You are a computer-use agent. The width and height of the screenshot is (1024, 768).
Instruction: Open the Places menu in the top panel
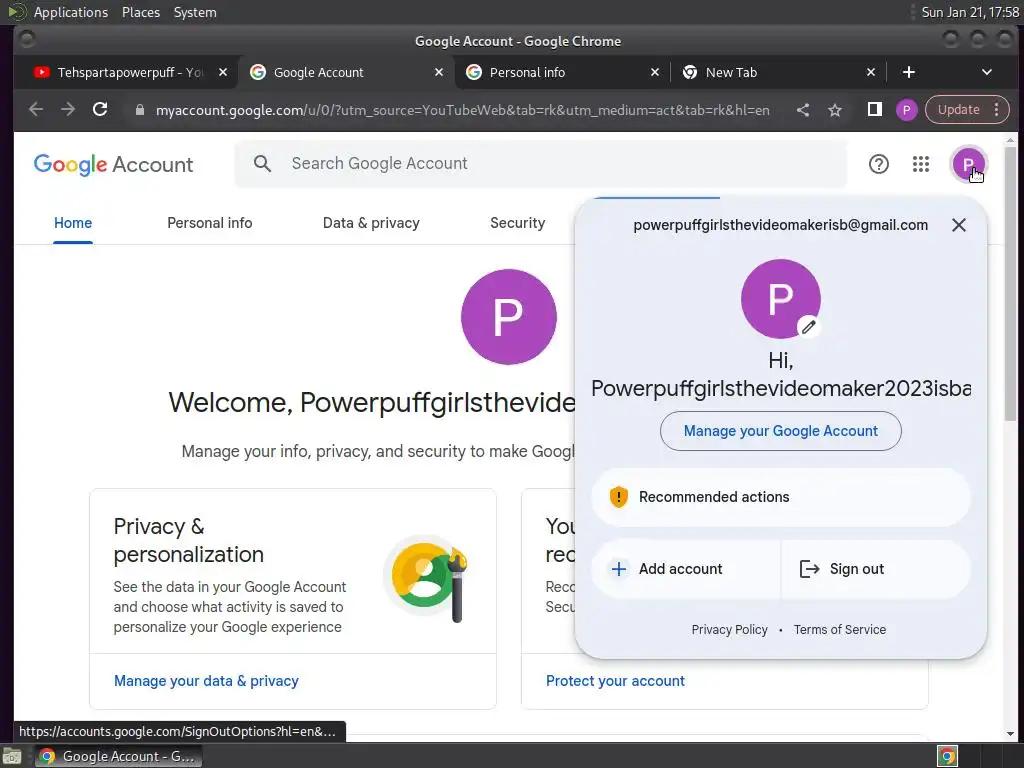pos(140,12)
